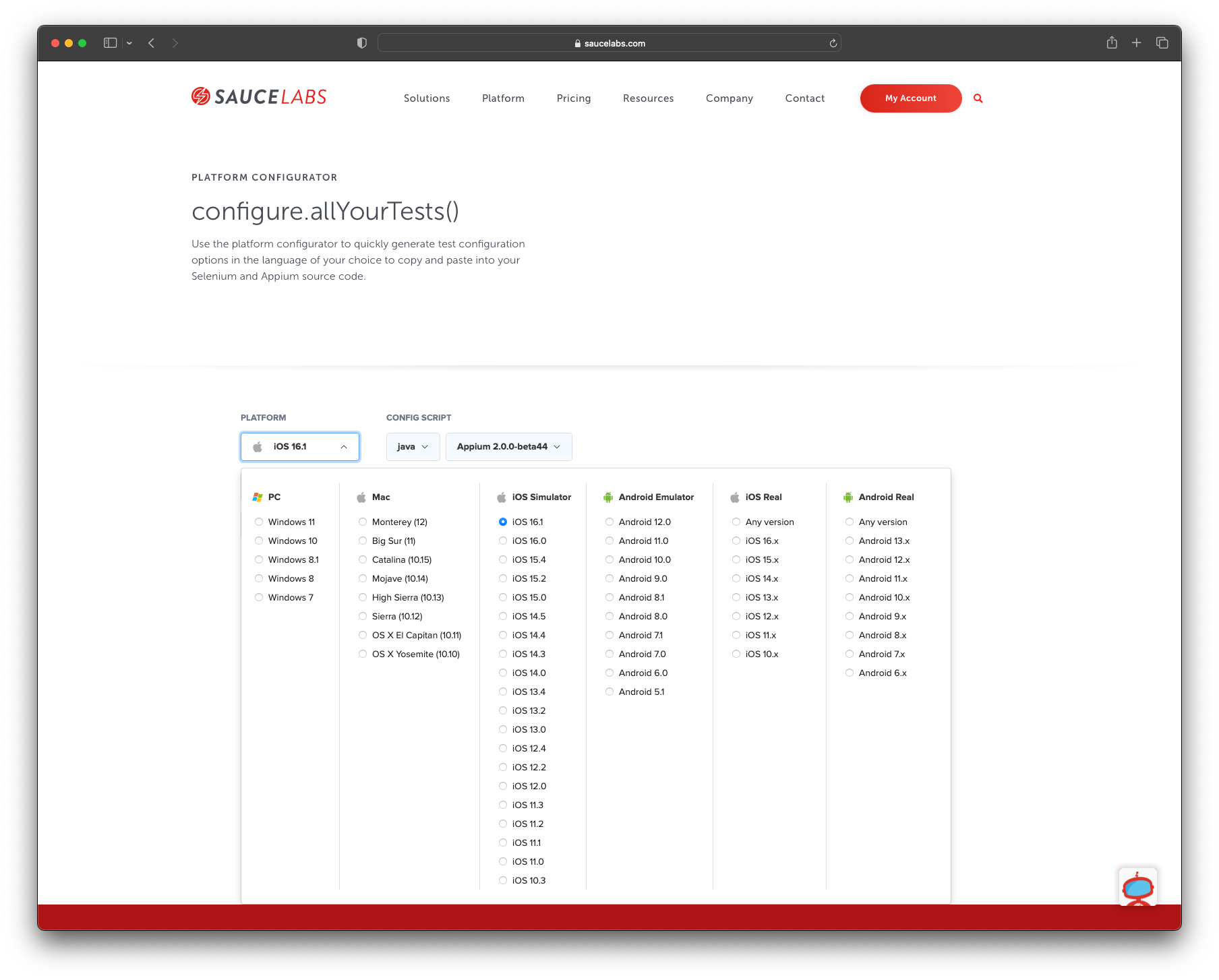1219x980 pixels.
Task: Select iOS 12.0 simulator option
Action: point(523,787)
